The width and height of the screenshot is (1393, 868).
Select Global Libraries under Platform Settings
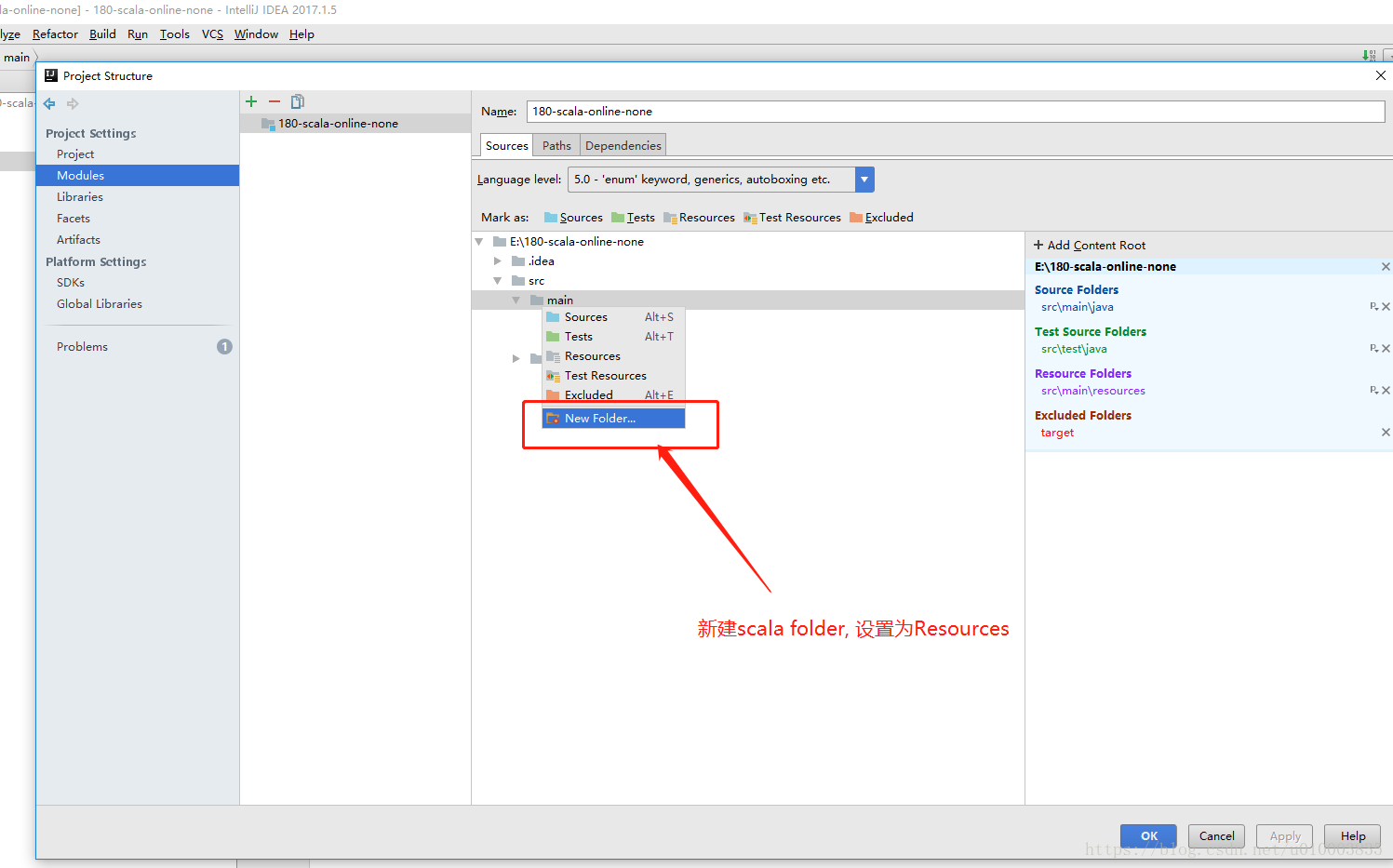click(x=137, y=304)
